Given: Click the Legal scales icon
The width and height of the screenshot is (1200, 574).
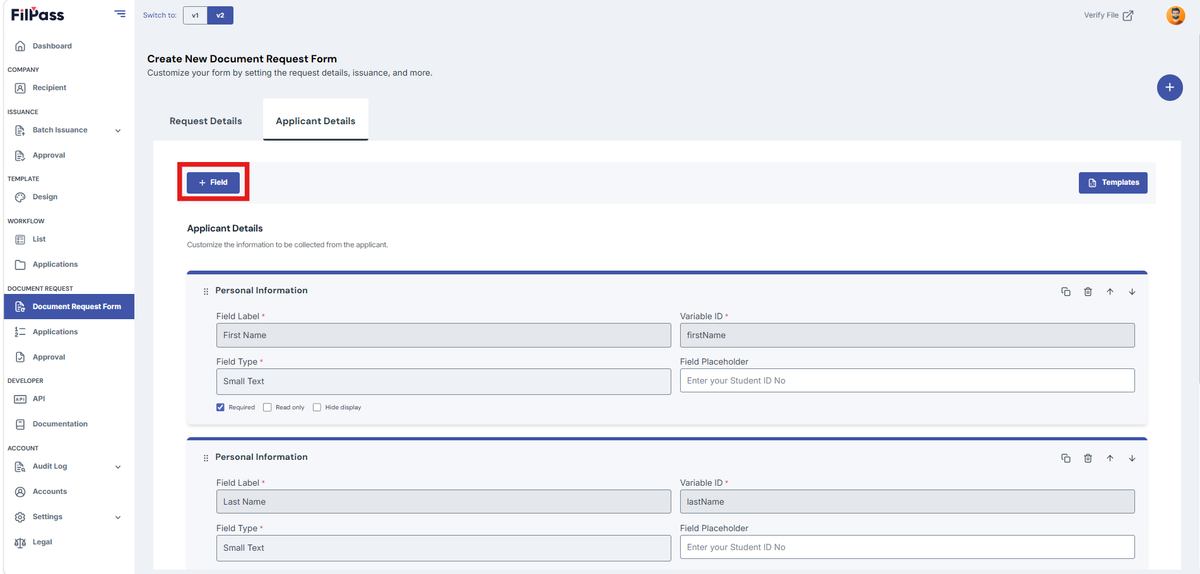Looking at the screenshot, I should click(20, 542).
